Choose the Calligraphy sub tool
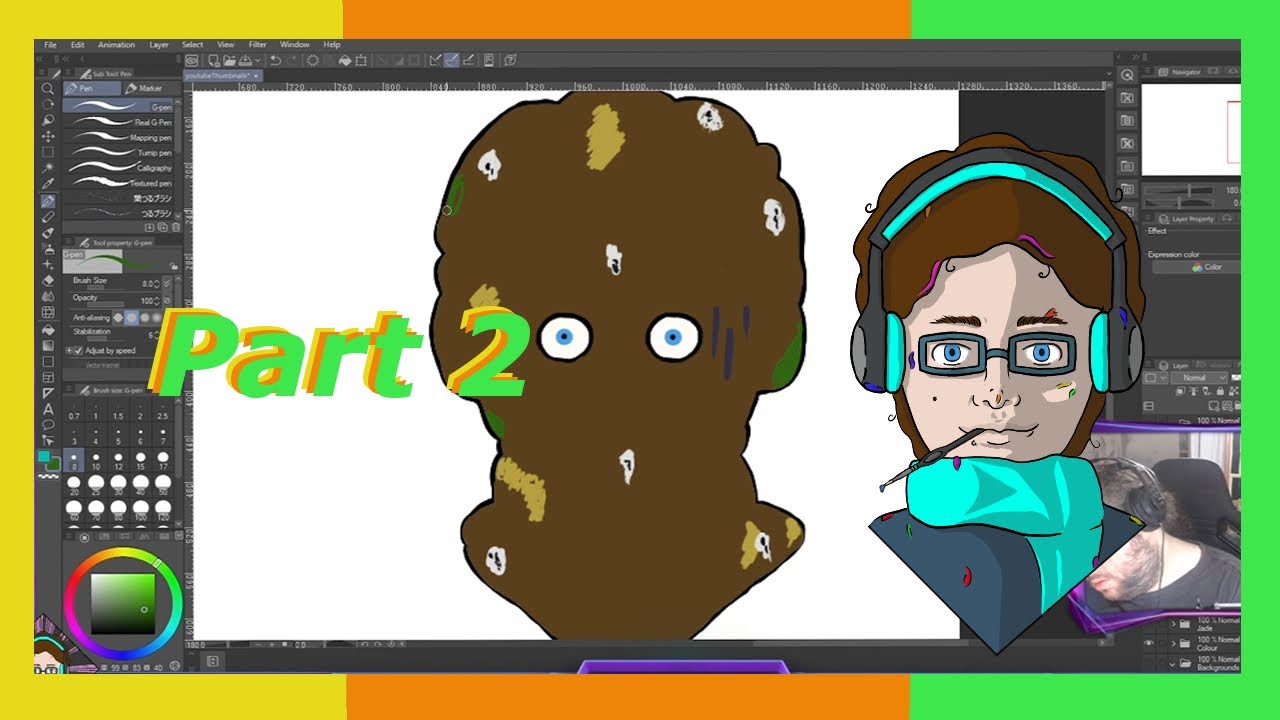1280x720 pixels. 118,168
